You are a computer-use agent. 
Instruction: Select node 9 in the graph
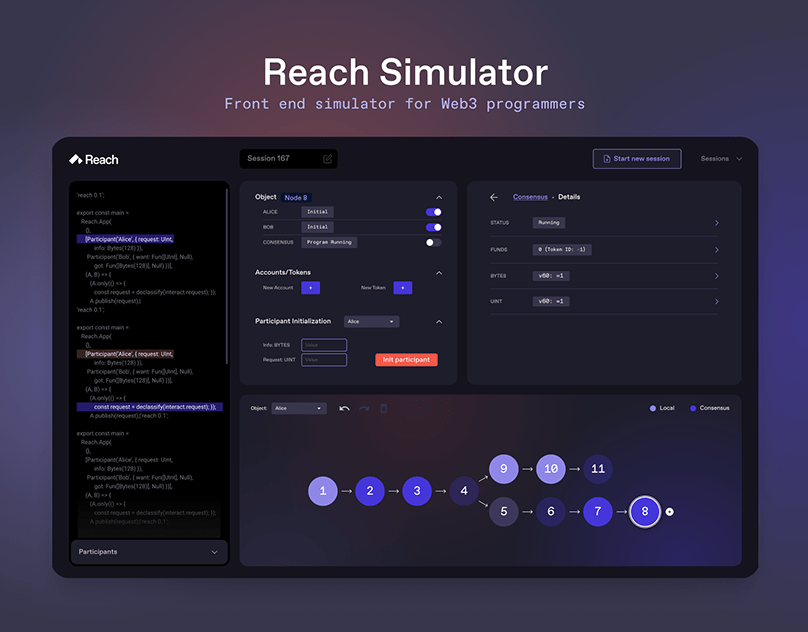(x=503, y=469)
